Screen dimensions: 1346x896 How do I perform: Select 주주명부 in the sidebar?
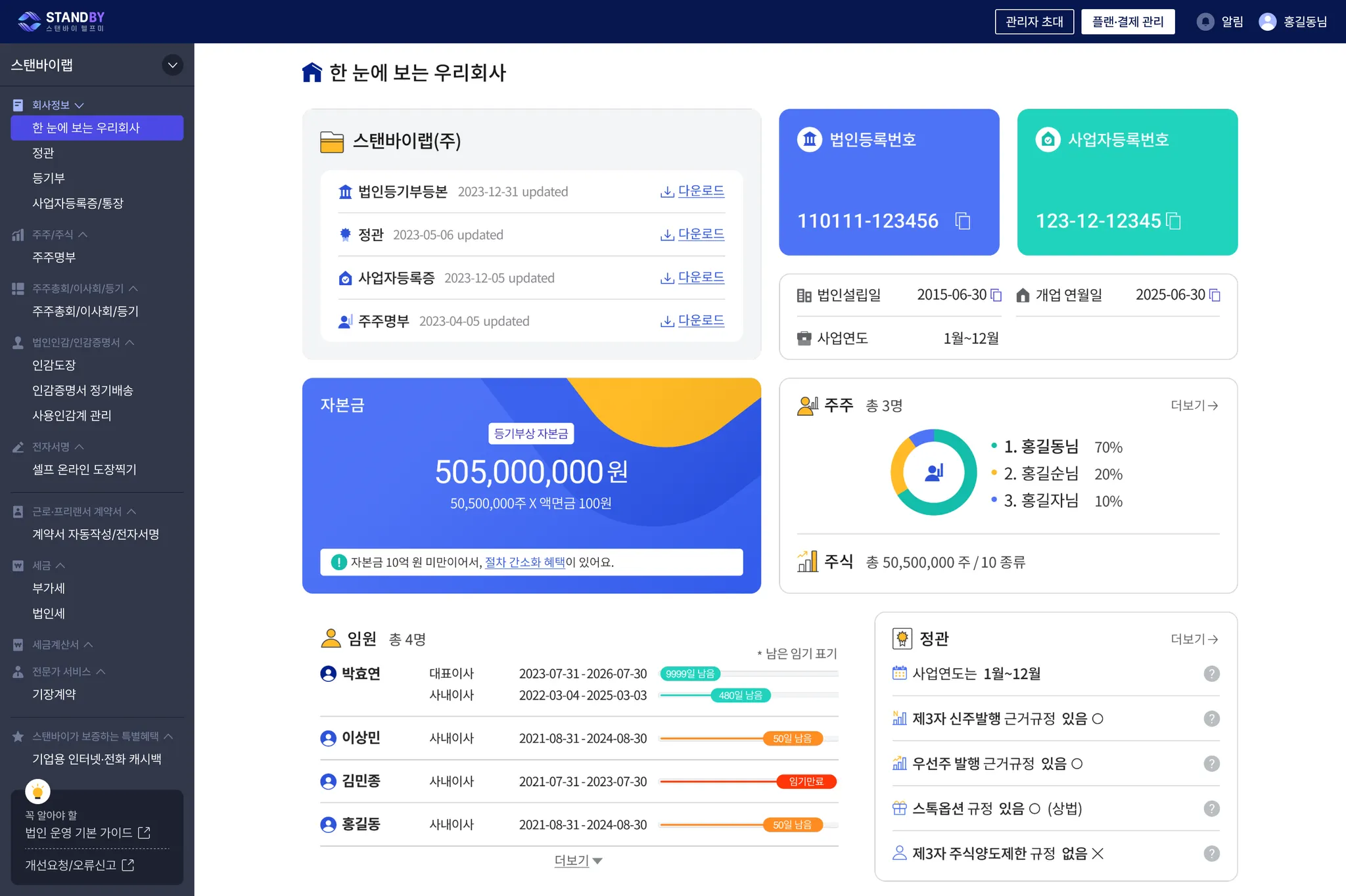(54, 258)
